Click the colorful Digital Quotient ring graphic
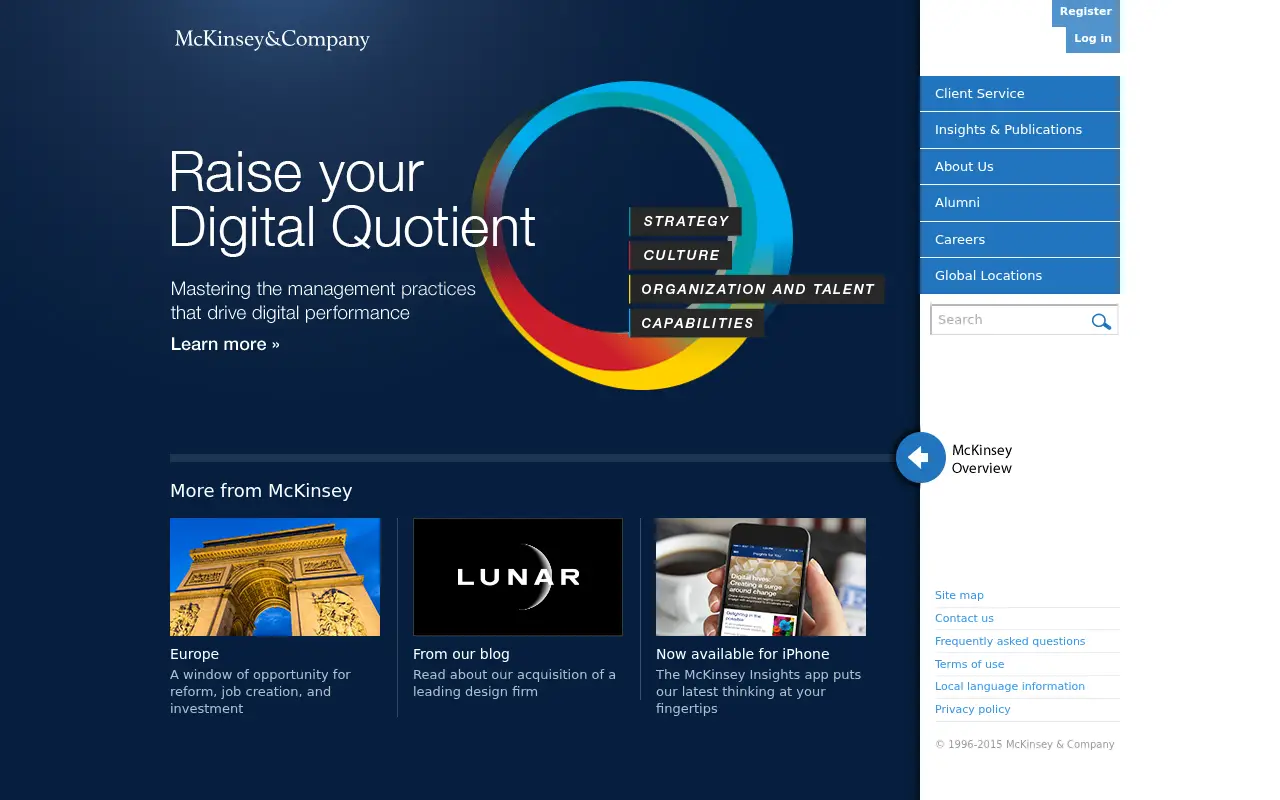 point(632,235)
